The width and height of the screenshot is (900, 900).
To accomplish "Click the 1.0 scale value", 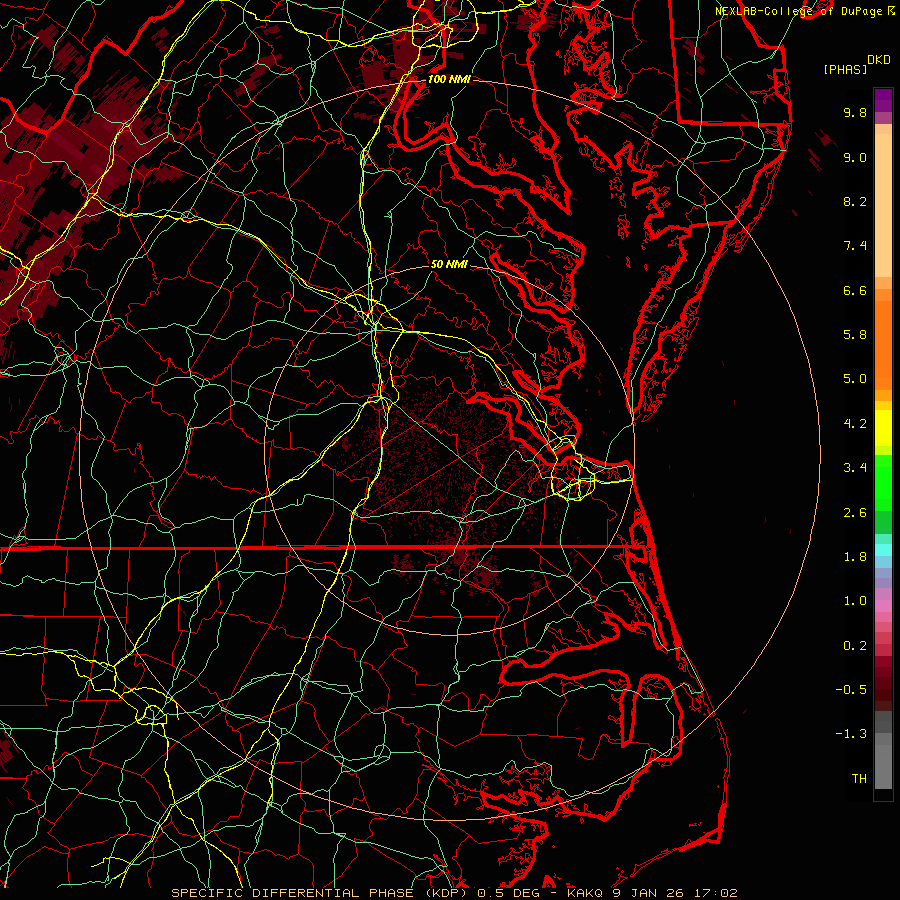I will point(855,601).
